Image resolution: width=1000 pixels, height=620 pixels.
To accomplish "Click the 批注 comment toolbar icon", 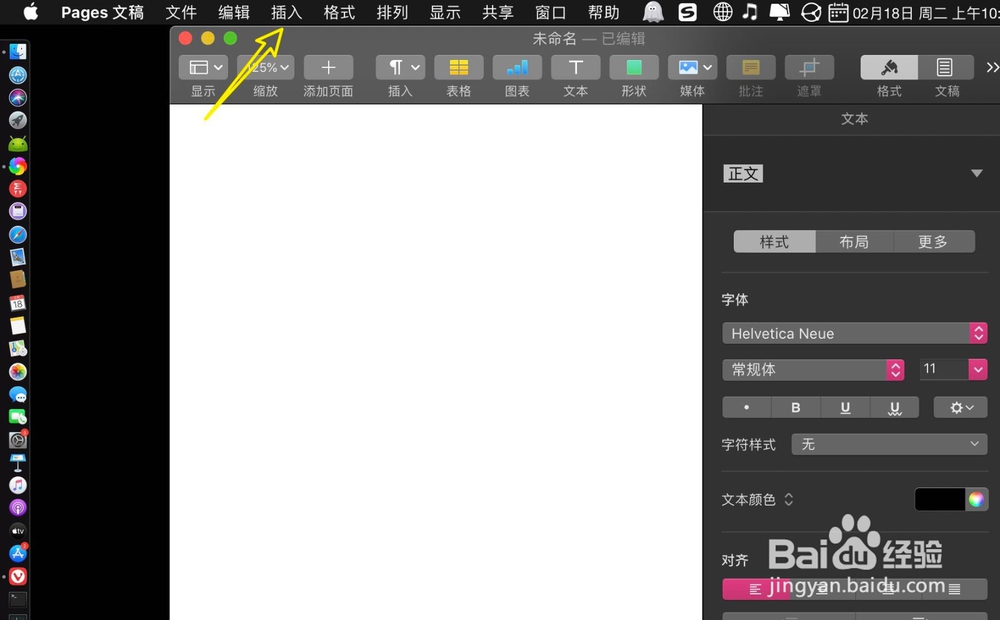I will click(751, 68).
